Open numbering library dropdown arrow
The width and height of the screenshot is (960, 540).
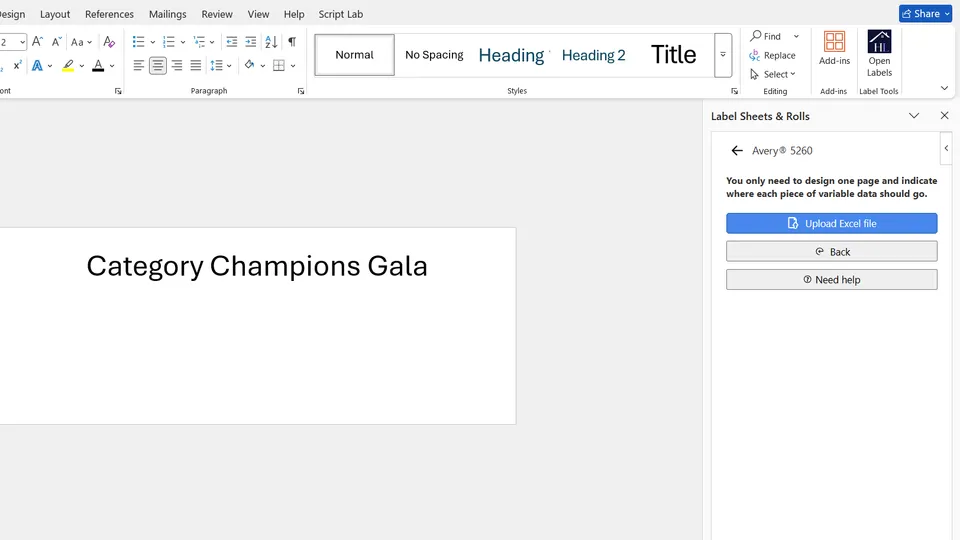(x=182, y=42)
